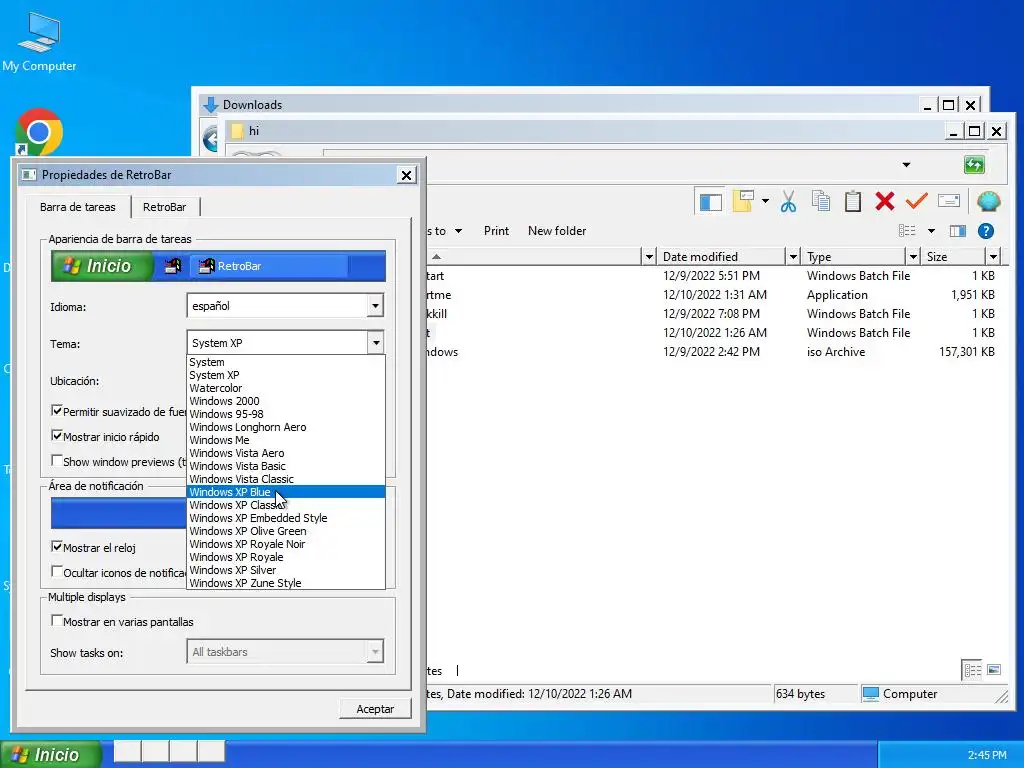Select 'Windows XP Blue' theme option
The height and width of the screenshot is (768, 1024).
[x=286, y=492]
